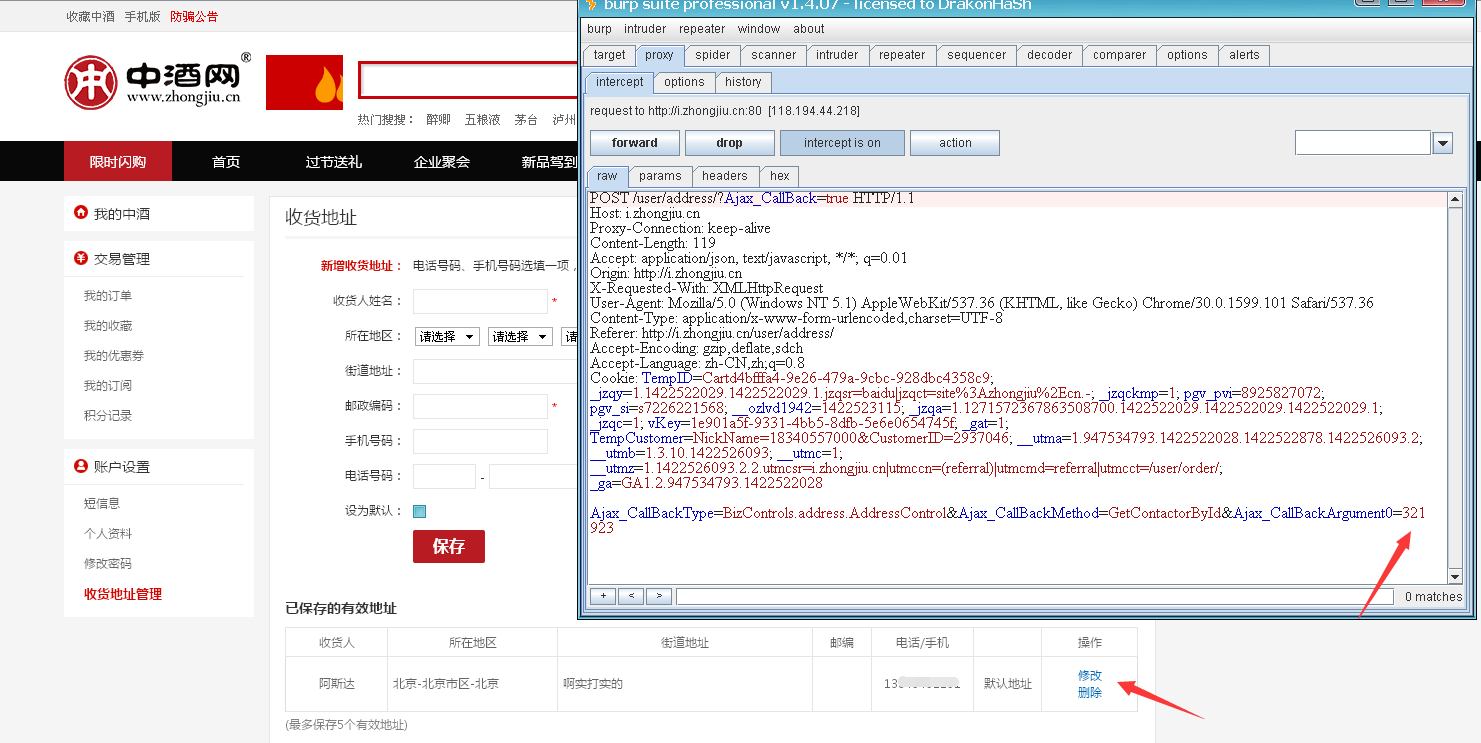Open 我的优惠券 in sidebar
This screenshot has width=1481, height=743.
114,355
